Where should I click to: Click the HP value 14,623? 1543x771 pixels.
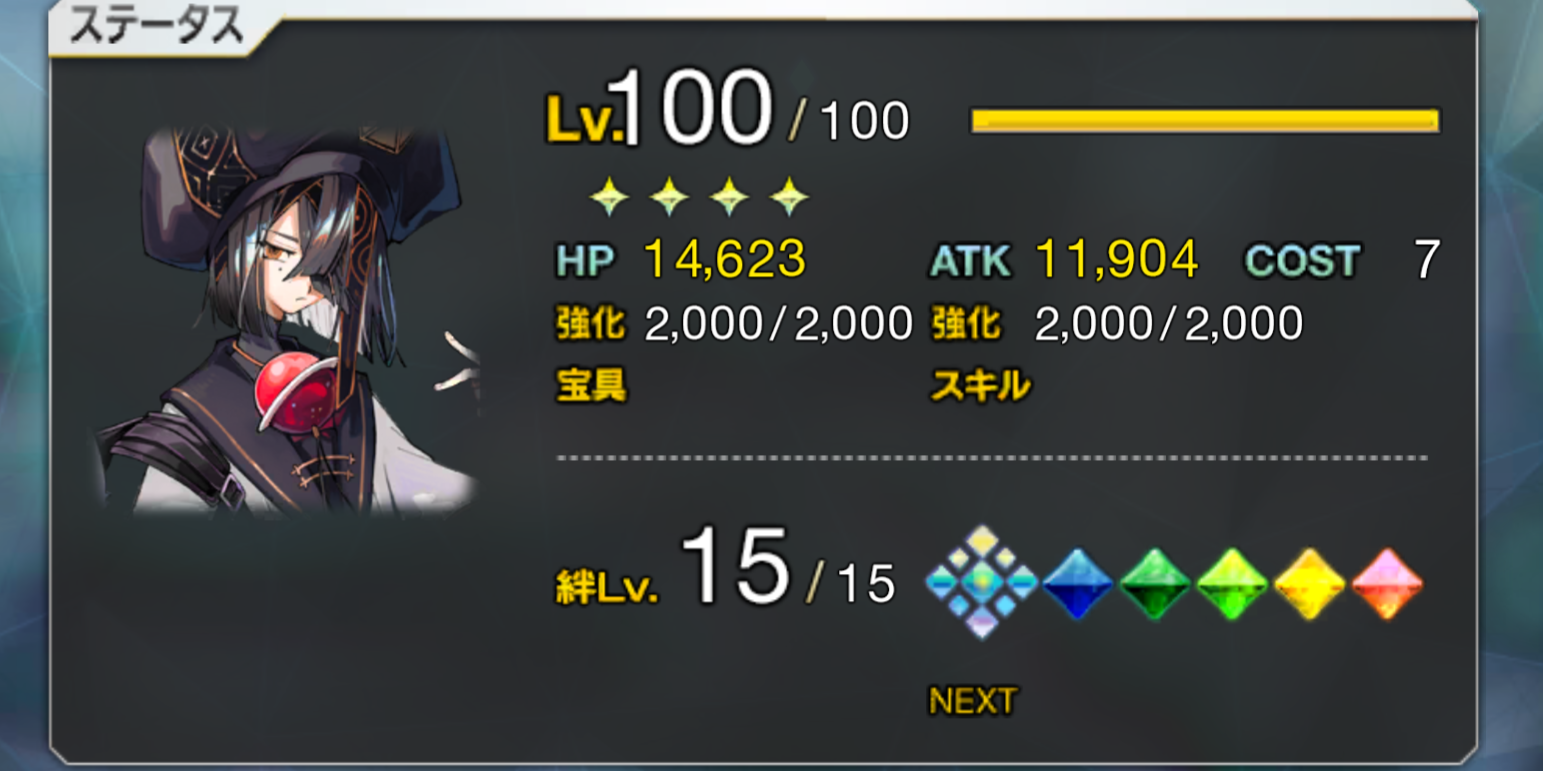tap(725, 260)
